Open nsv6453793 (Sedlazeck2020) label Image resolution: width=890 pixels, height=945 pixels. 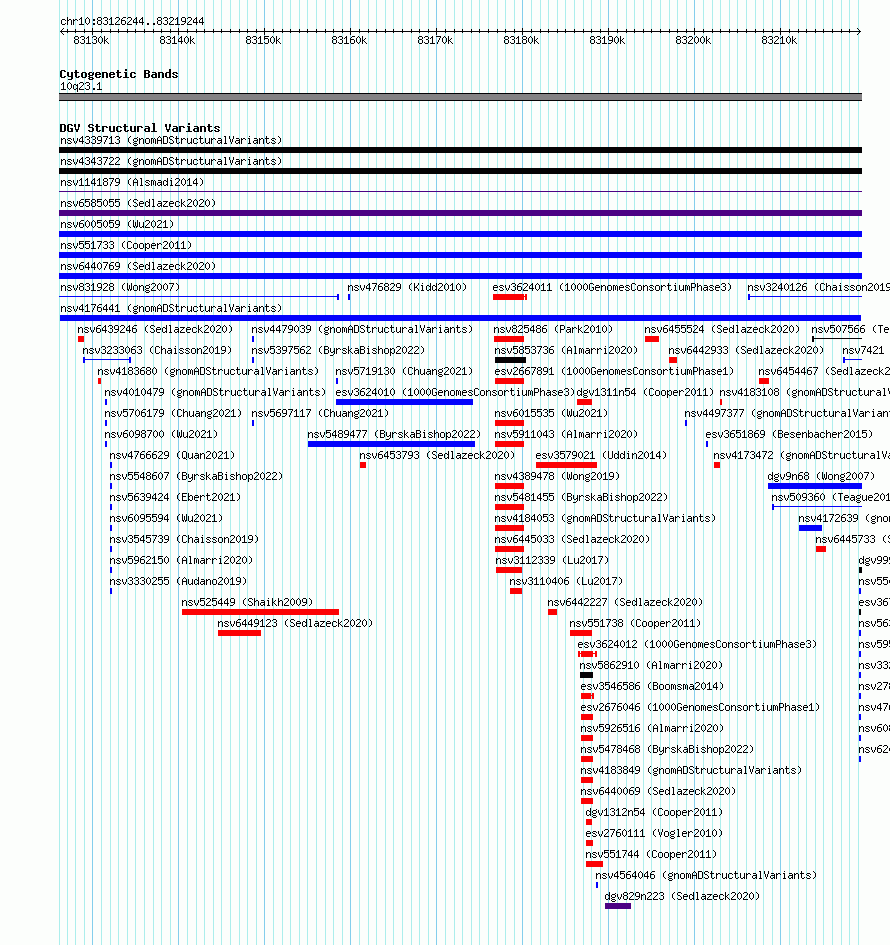tap(437, 456)
